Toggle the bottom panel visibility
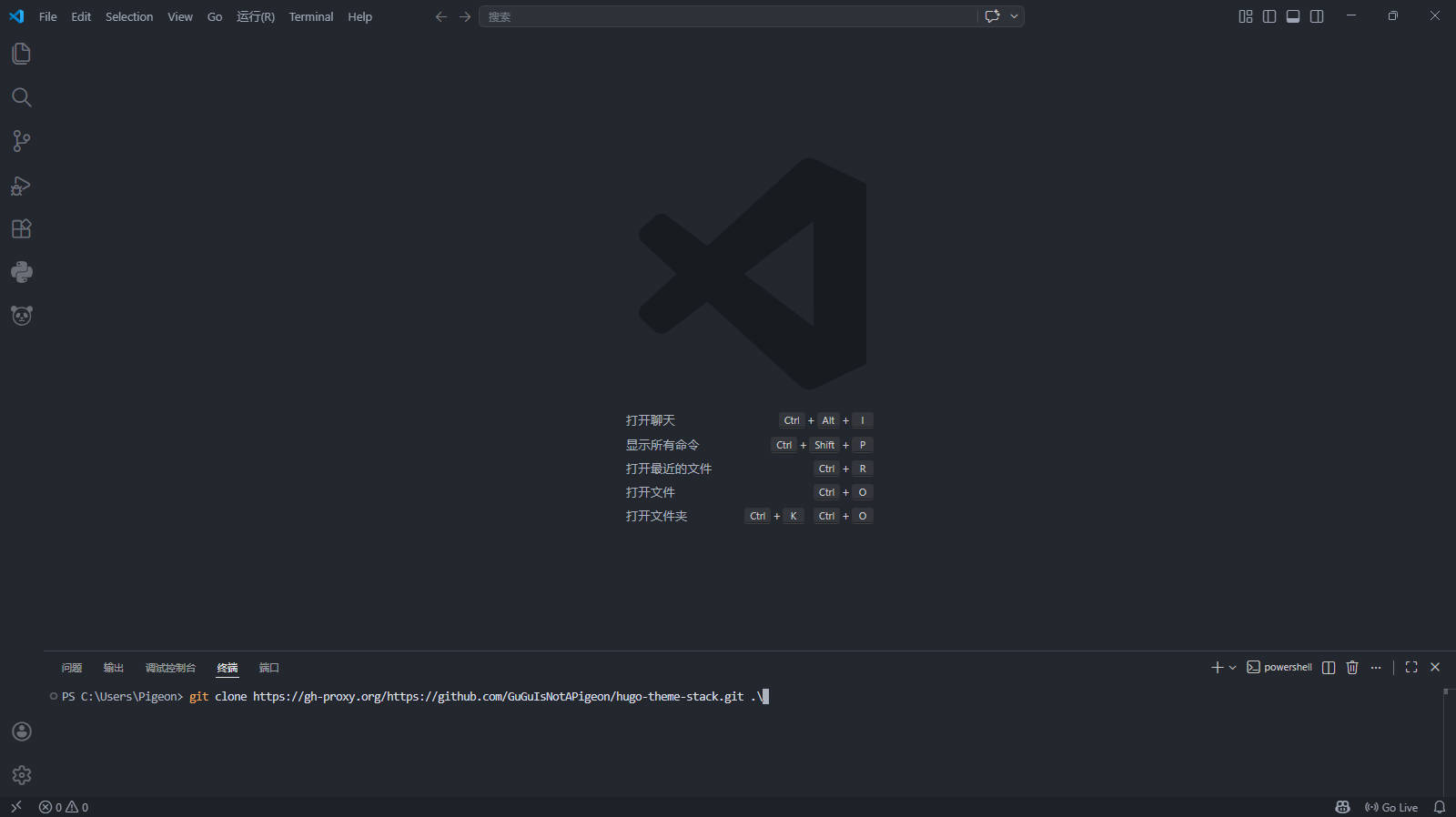 point(1293,16)
